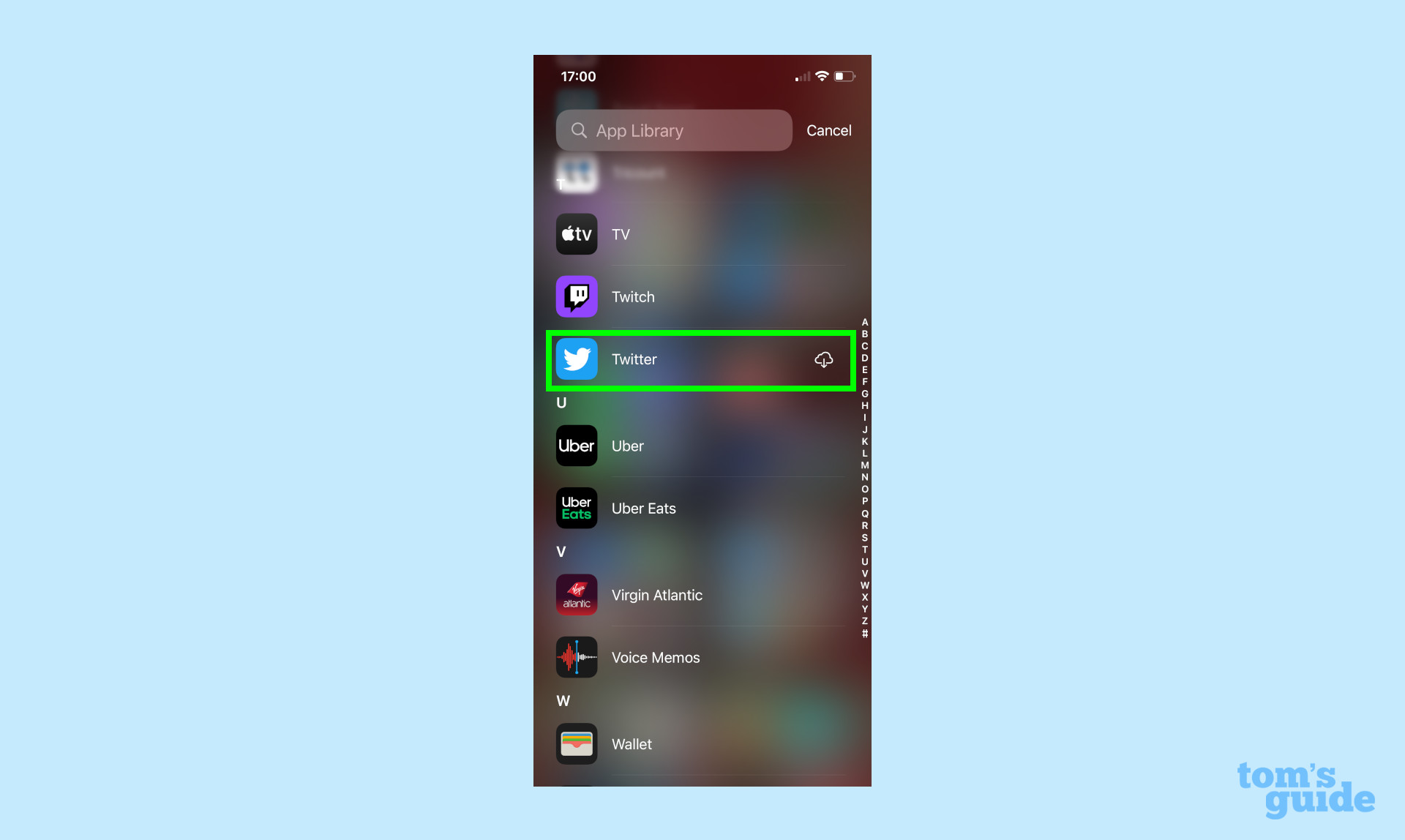Click Cancel to exit App Library search
Viewport: 1405px width, 840px height.
pos(828,130)
